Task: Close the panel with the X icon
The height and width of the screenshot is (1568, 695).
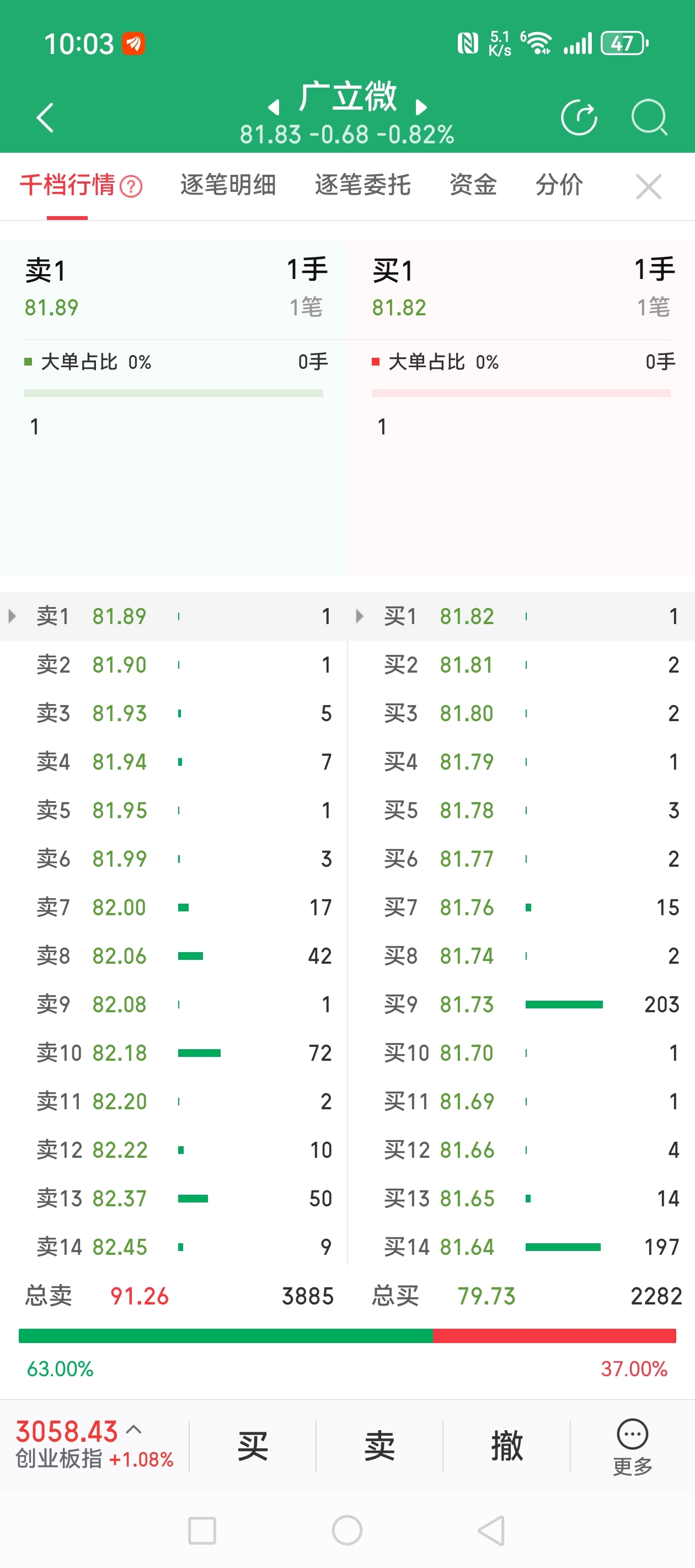Action: 648,186
